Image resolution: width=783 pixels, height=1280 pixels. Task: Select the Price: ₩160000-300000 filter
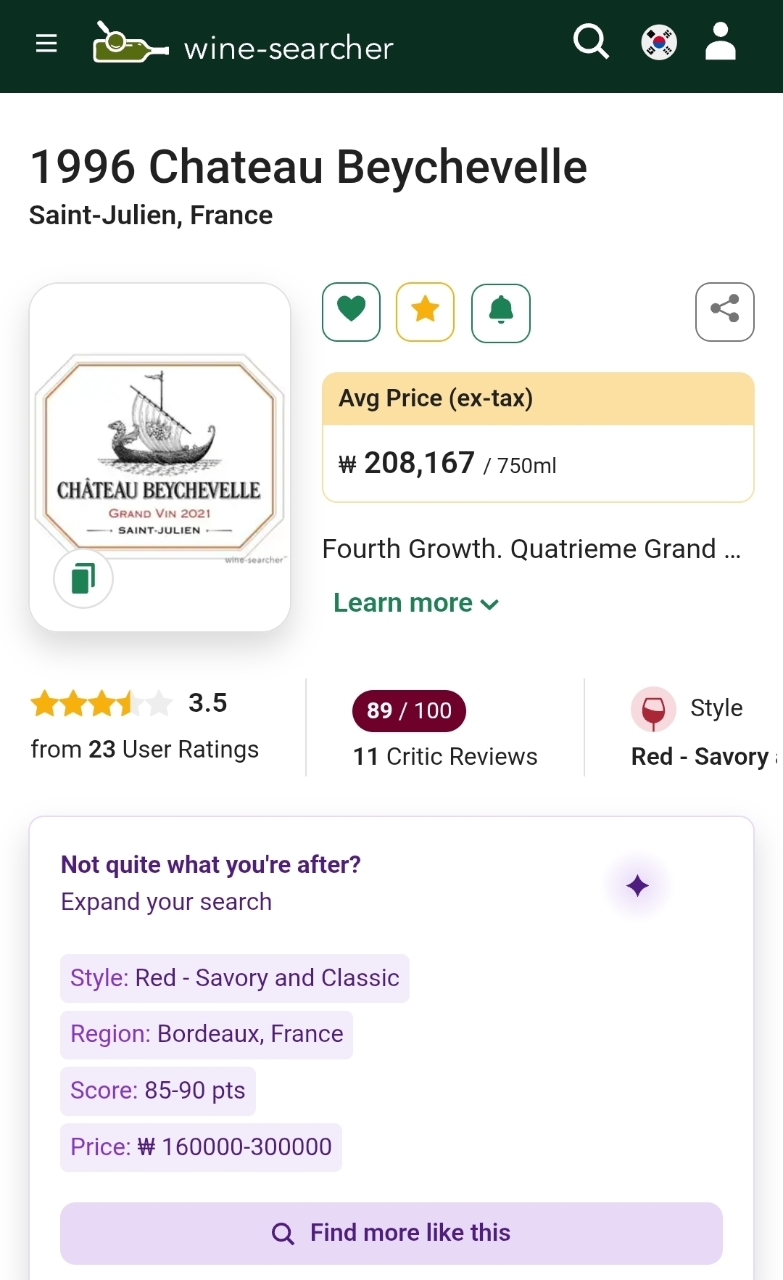point(201,1147)
